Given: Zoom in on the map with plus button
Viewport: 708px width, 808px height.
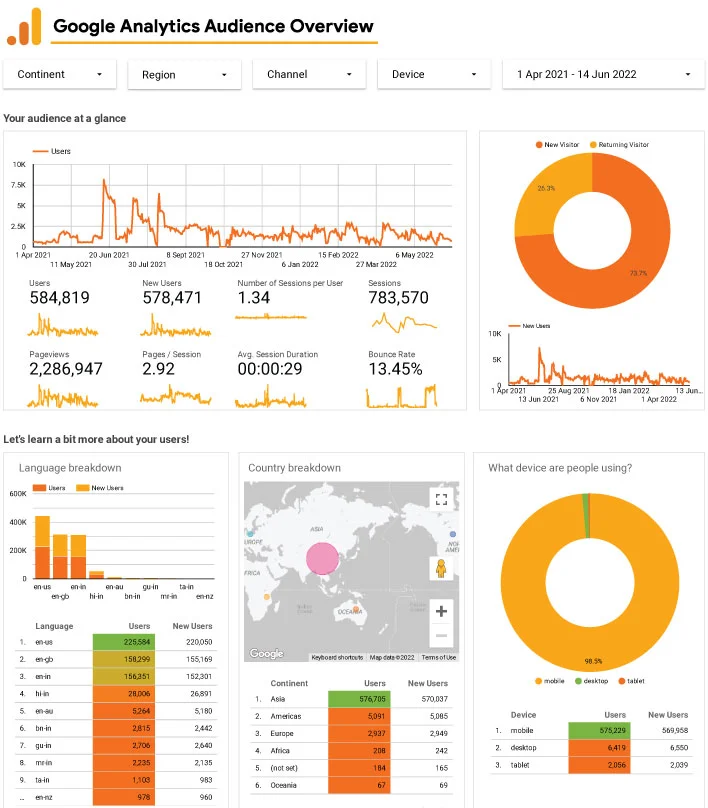Looking at the screenshot, I should (x=441, y=611).
